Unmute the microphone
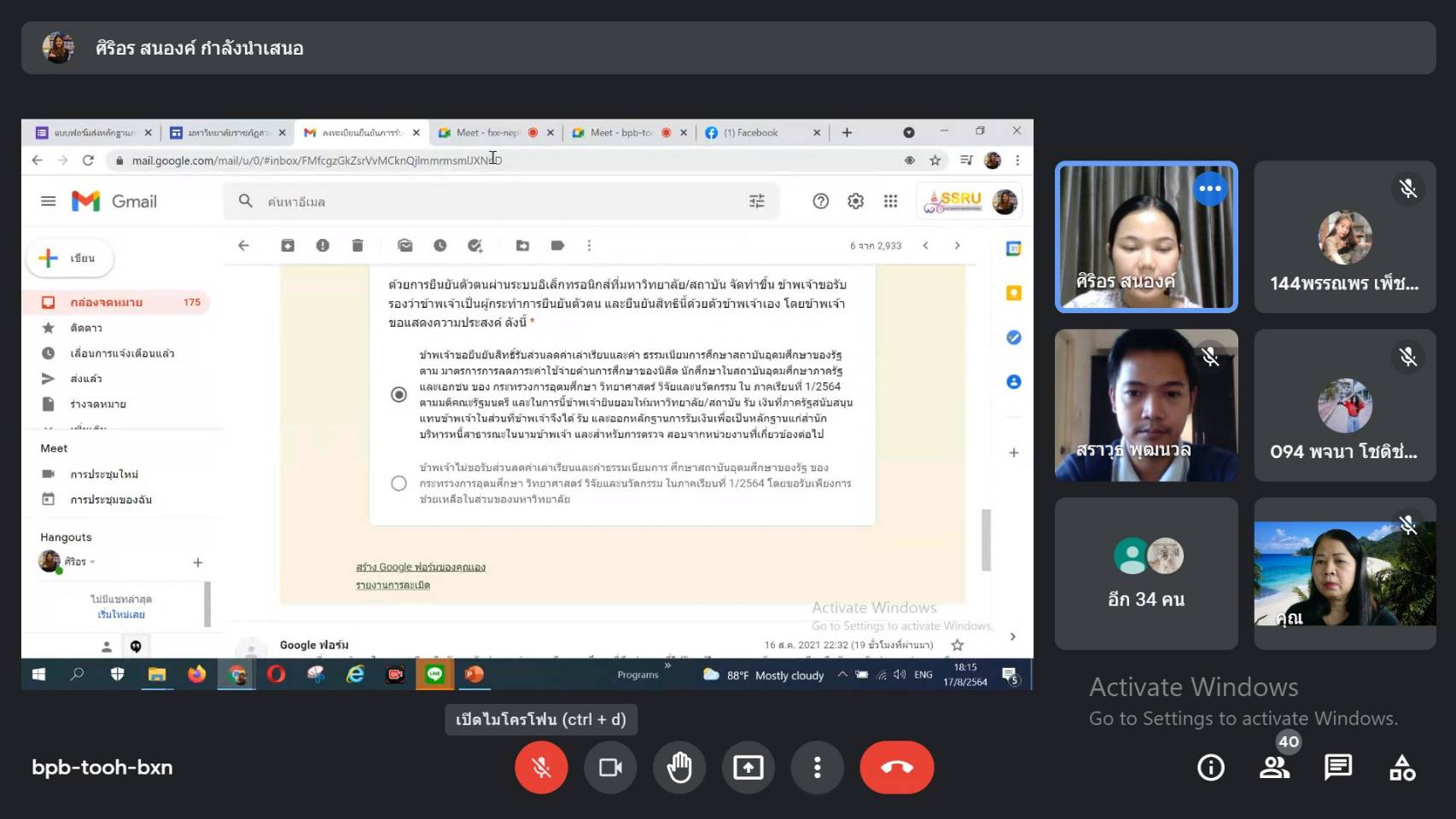The height and width of the screenshot is (819, 1456). point(541,768)
